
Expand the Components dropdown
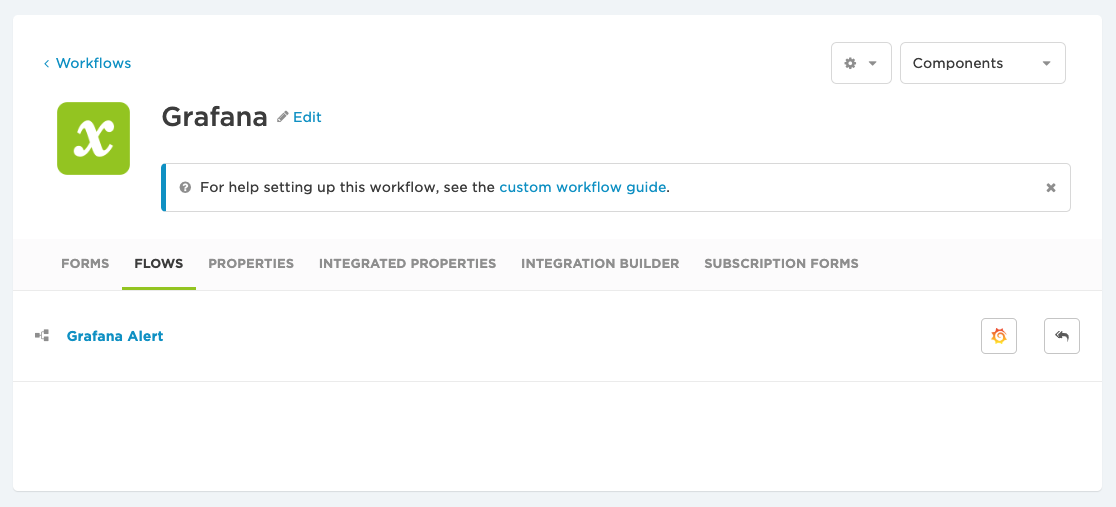[982, 63]
